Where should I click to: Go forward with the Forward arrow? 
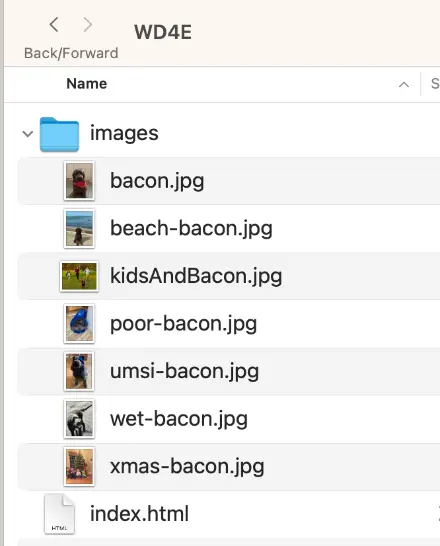tap(88, 25)
